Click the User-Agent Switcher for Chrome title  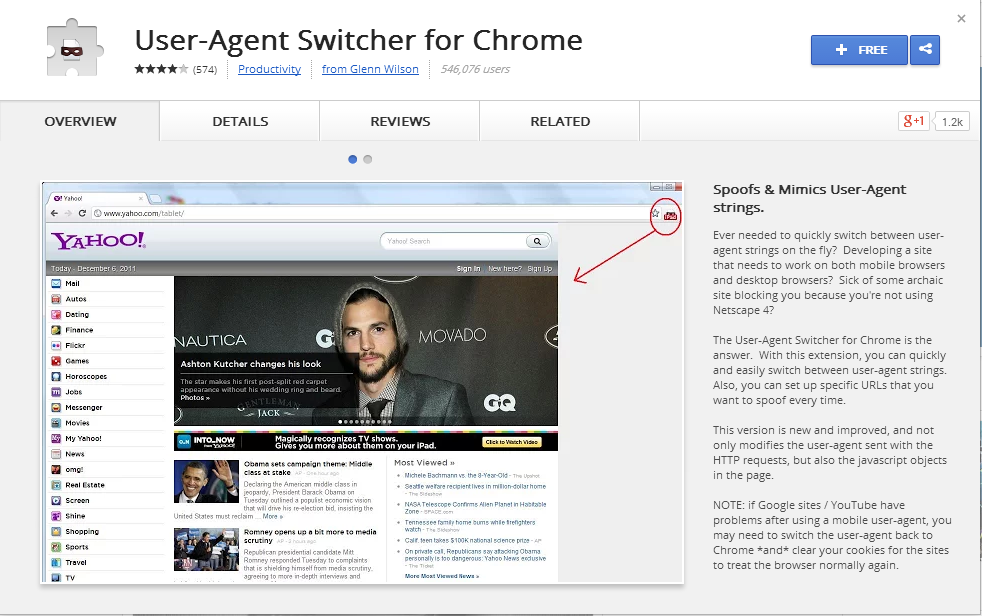(358, 40)
